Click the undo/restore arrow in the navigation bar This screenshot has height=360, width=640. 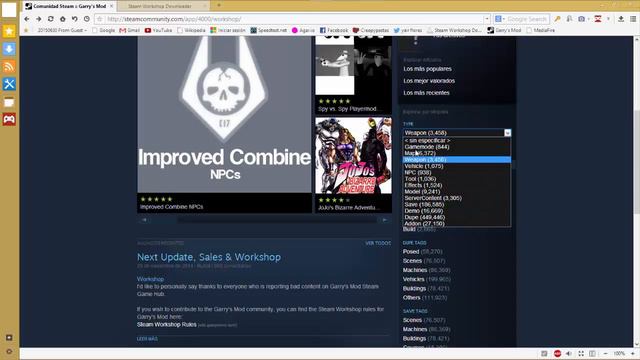click(75, 19)
